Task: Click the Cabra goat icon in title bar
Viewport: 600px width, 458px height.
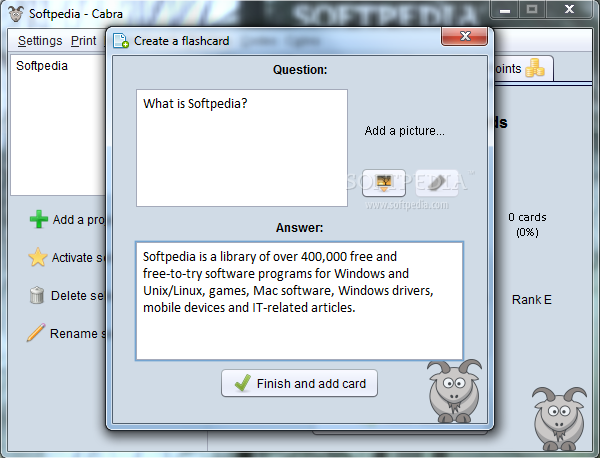Action: [x=16, y=14]
